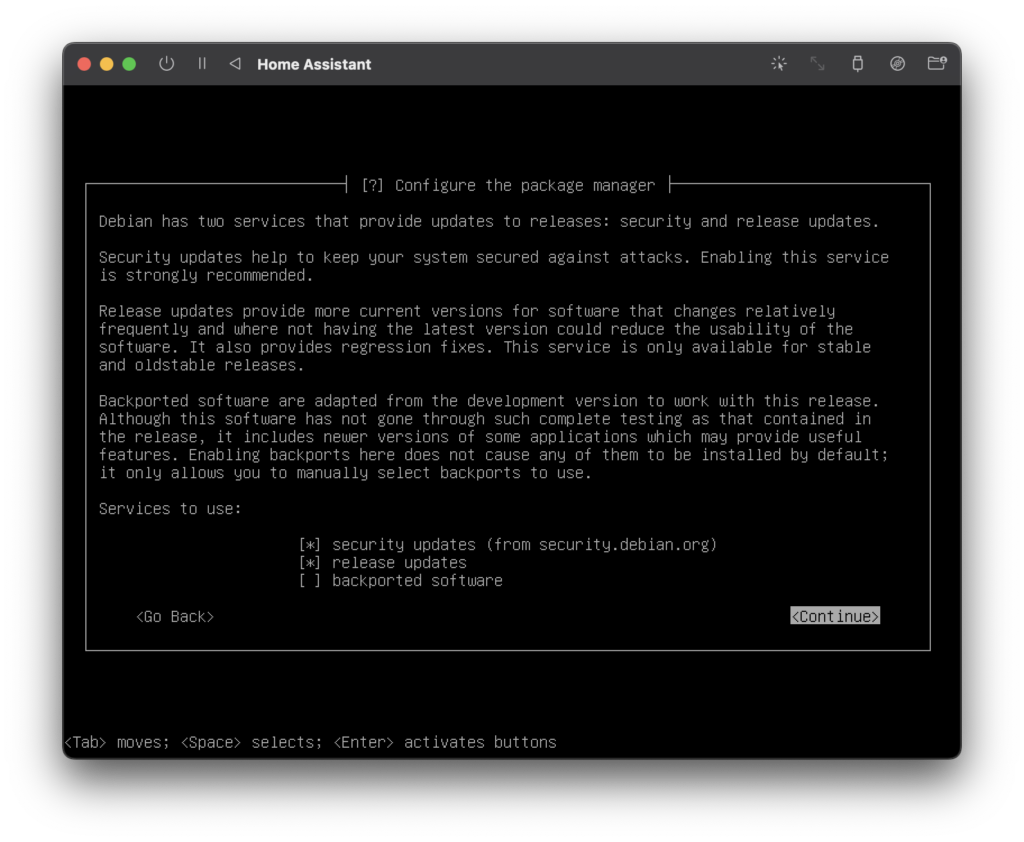Enable backported software checkbox
This screenshot has height=842, width=1024.
[310, 581]
